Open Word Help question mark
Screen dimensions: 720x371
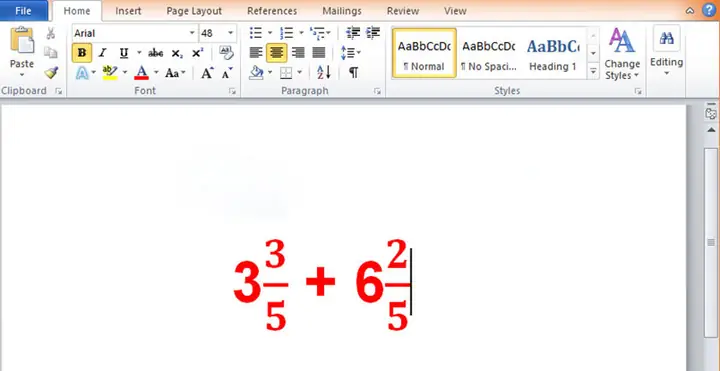coord(709,11)
